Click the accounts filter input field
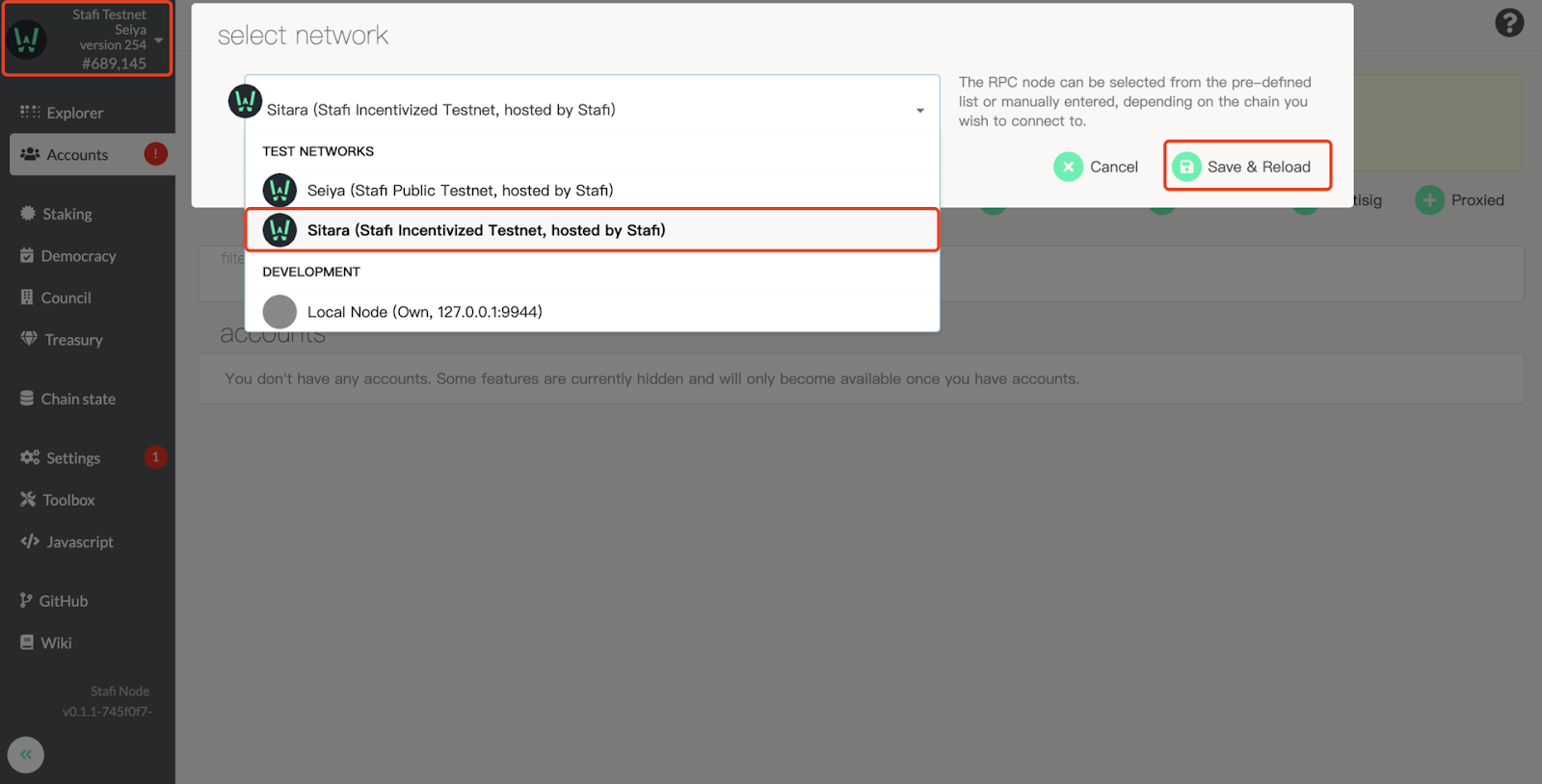Screen dimensions: 1542x784 click(861, 274)
